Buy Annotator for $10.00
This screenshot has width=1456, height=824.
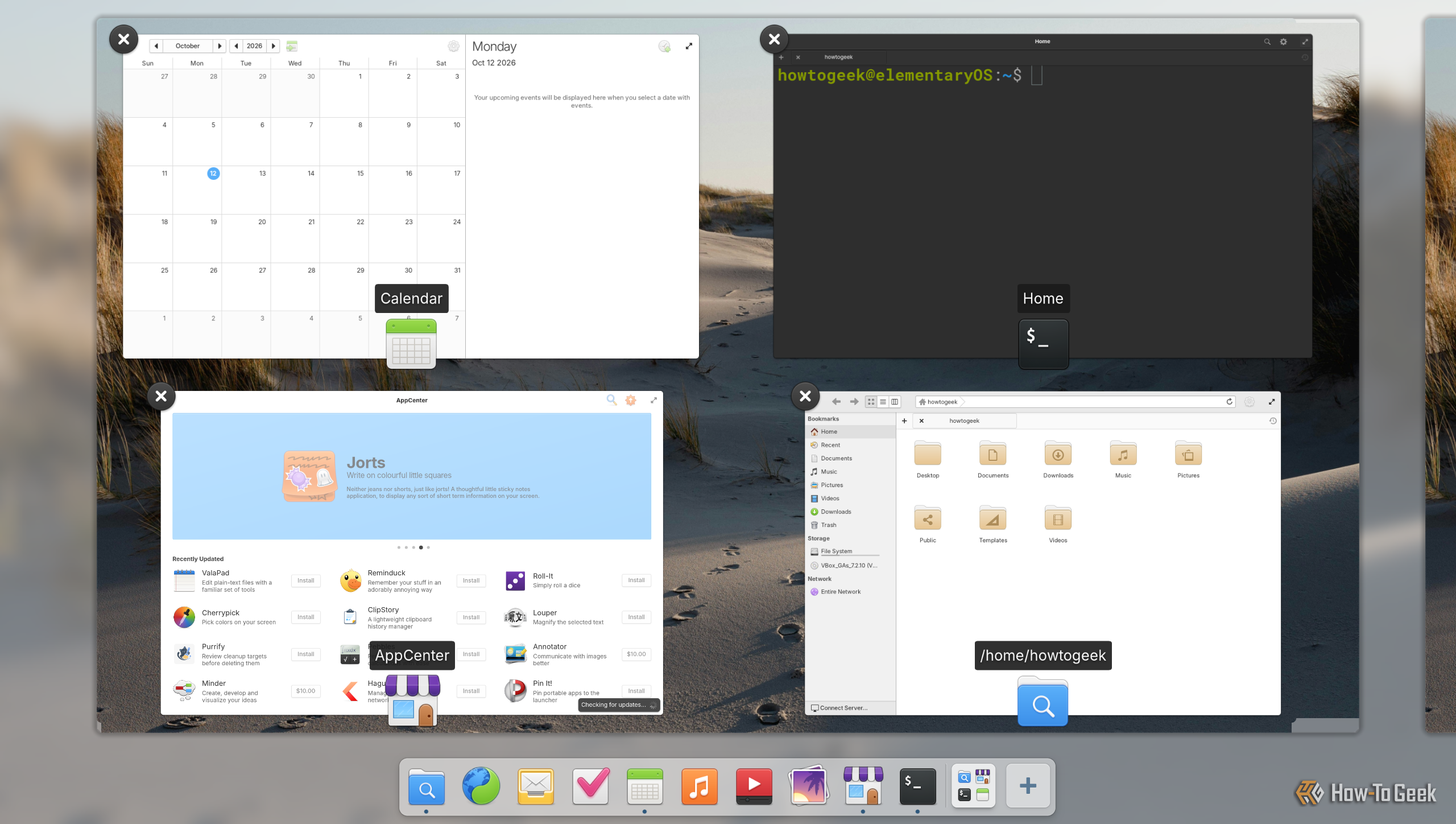pos(636,654)
